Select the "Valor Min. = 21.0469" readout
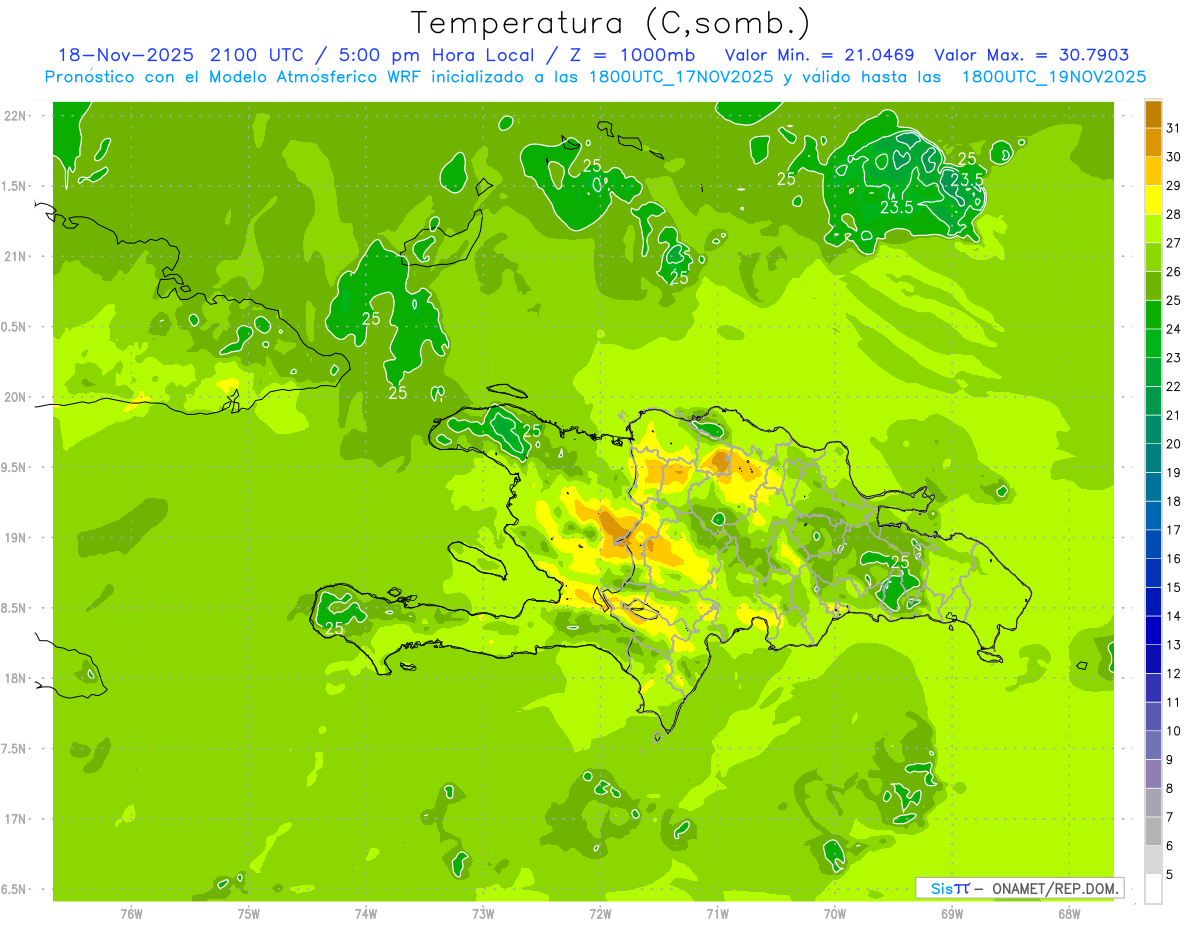This screenshot has height=927, width=1200. pyautogui.click(x=819, y=56)
